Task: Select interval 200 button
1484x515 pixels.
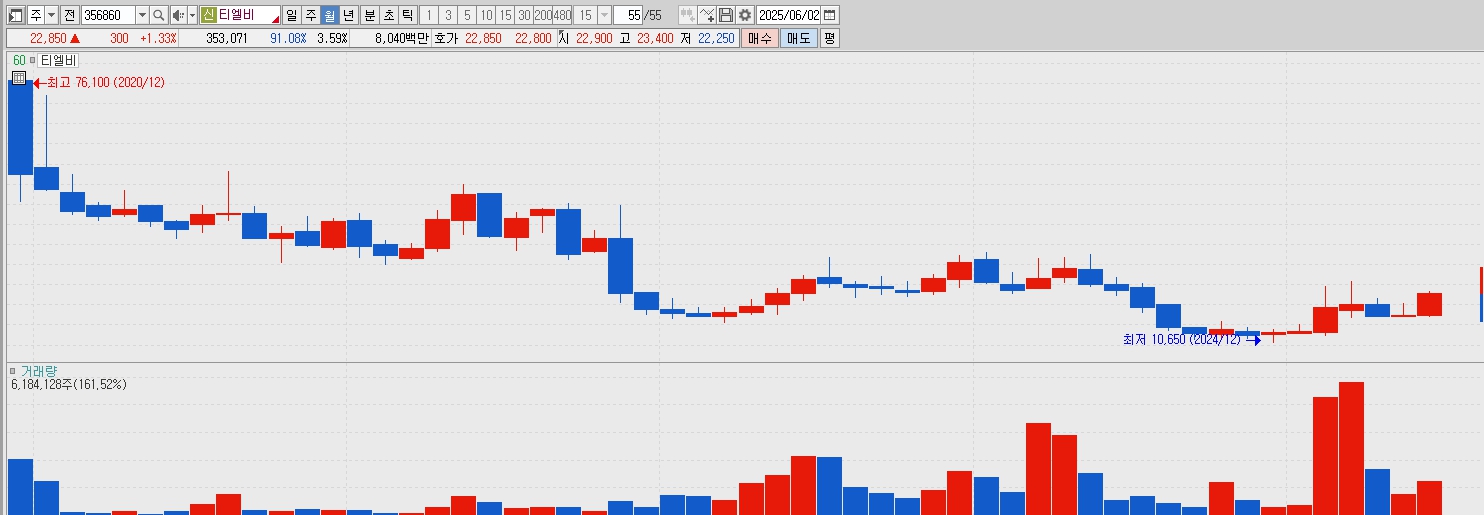Action: 542,15
